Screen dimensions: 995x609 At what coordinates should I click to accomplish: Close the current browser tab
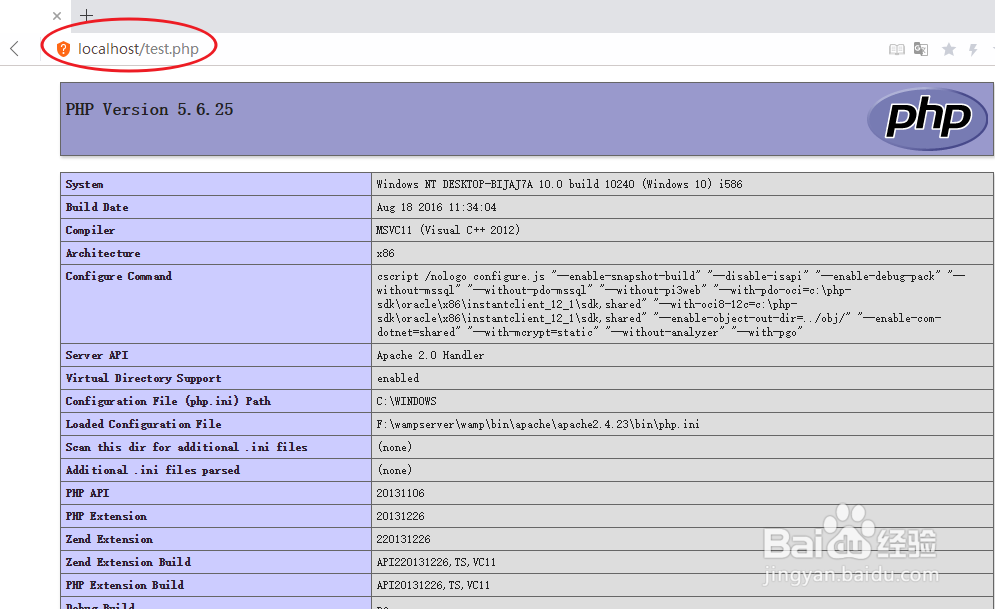pos(57,16)
